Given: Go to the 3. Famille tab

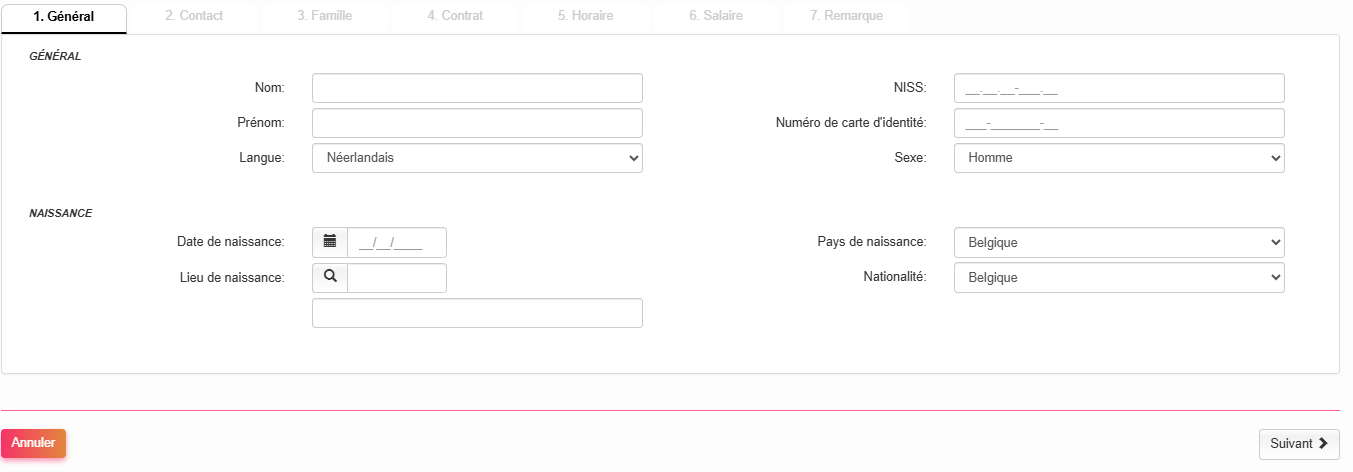Looking at the screenshot, I should [x=324, y=17].
